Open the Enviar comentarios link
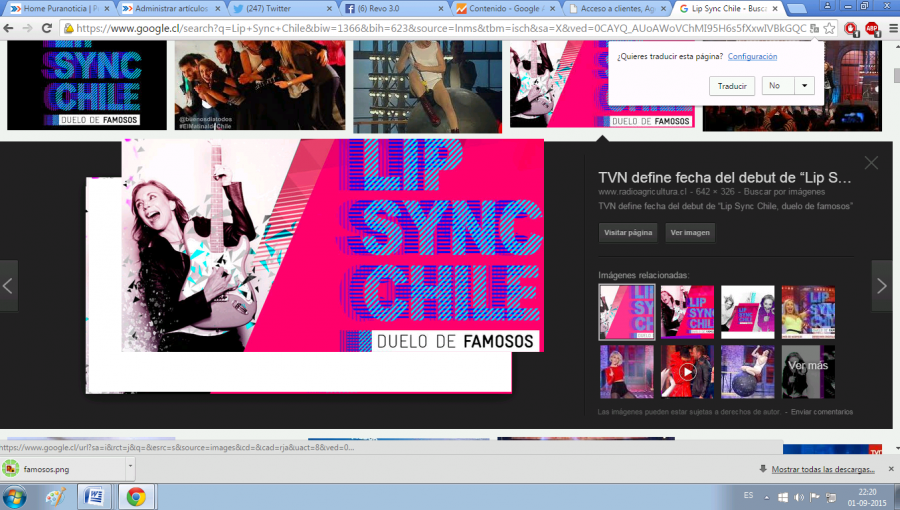The height and width of the screenshot is (510, 900). coord(822,412)
